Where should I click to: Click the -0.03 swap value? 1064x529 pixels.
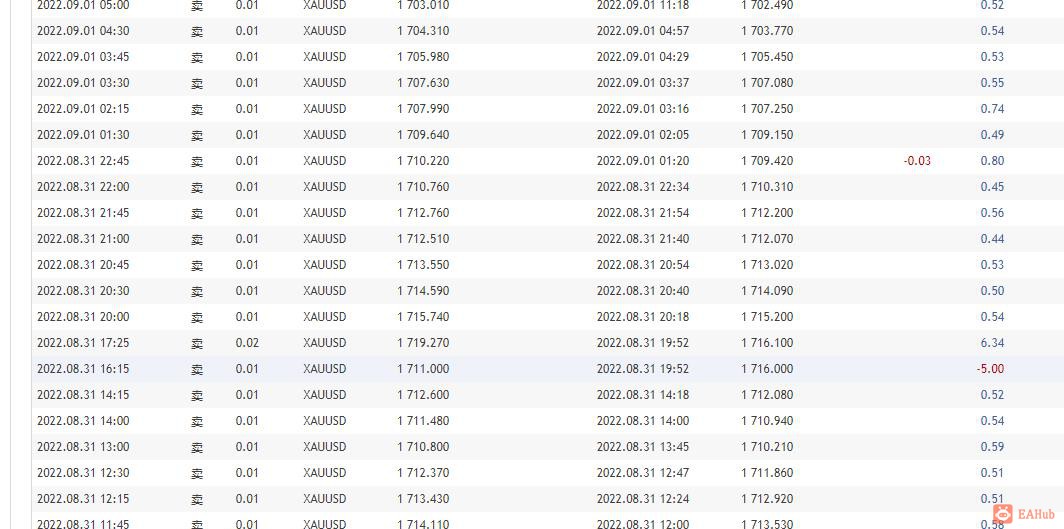click(x=917, y=161)
